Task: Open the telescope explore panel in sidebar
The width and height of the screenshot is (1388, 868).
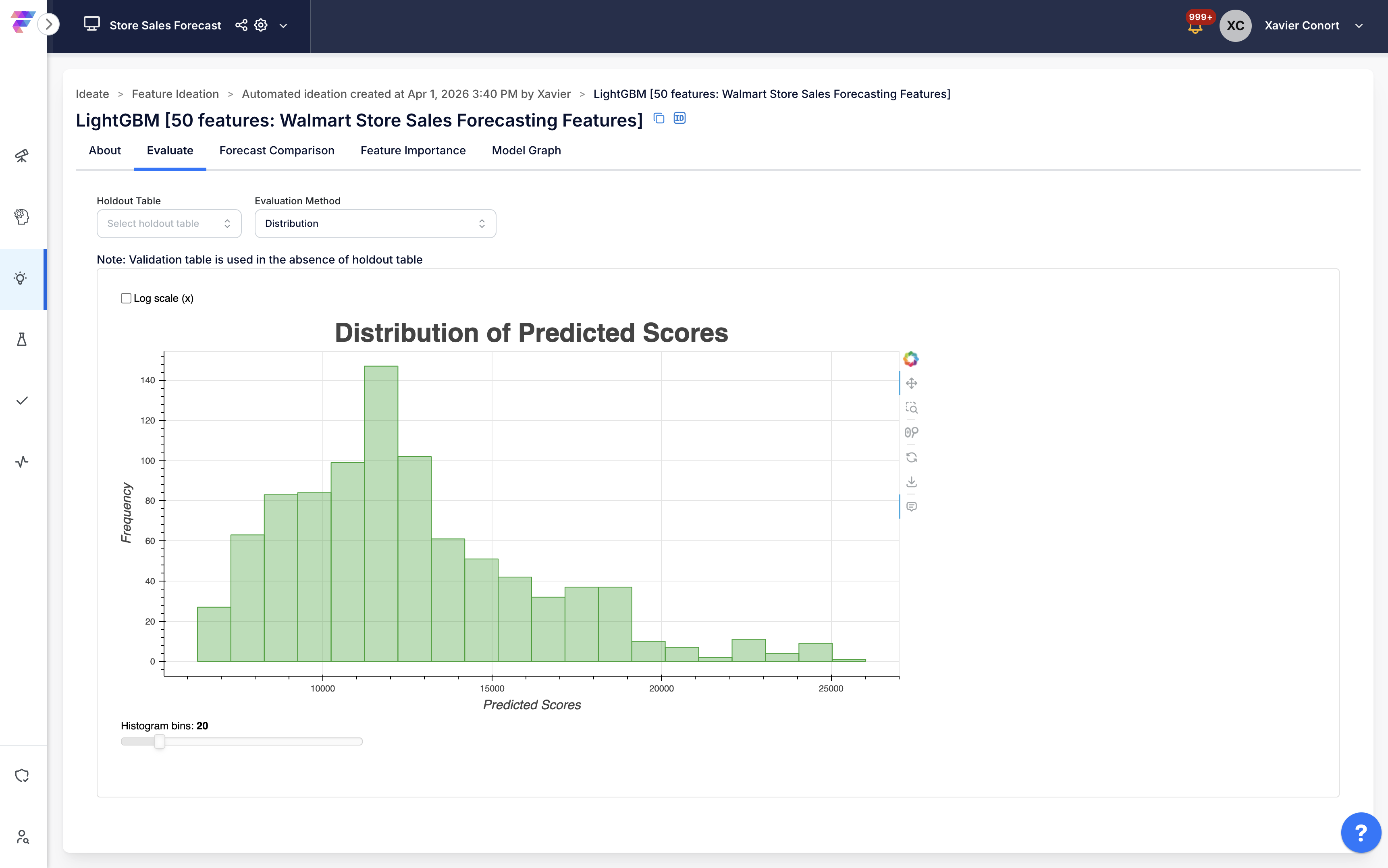Action: [22, 155]
